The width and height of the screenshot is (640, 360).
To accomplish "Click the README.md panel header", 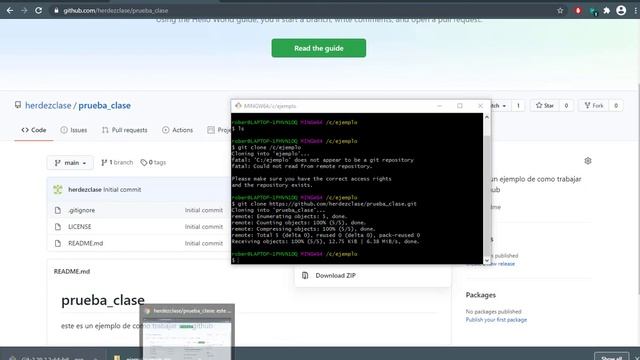I will click(x=72, y=271).
